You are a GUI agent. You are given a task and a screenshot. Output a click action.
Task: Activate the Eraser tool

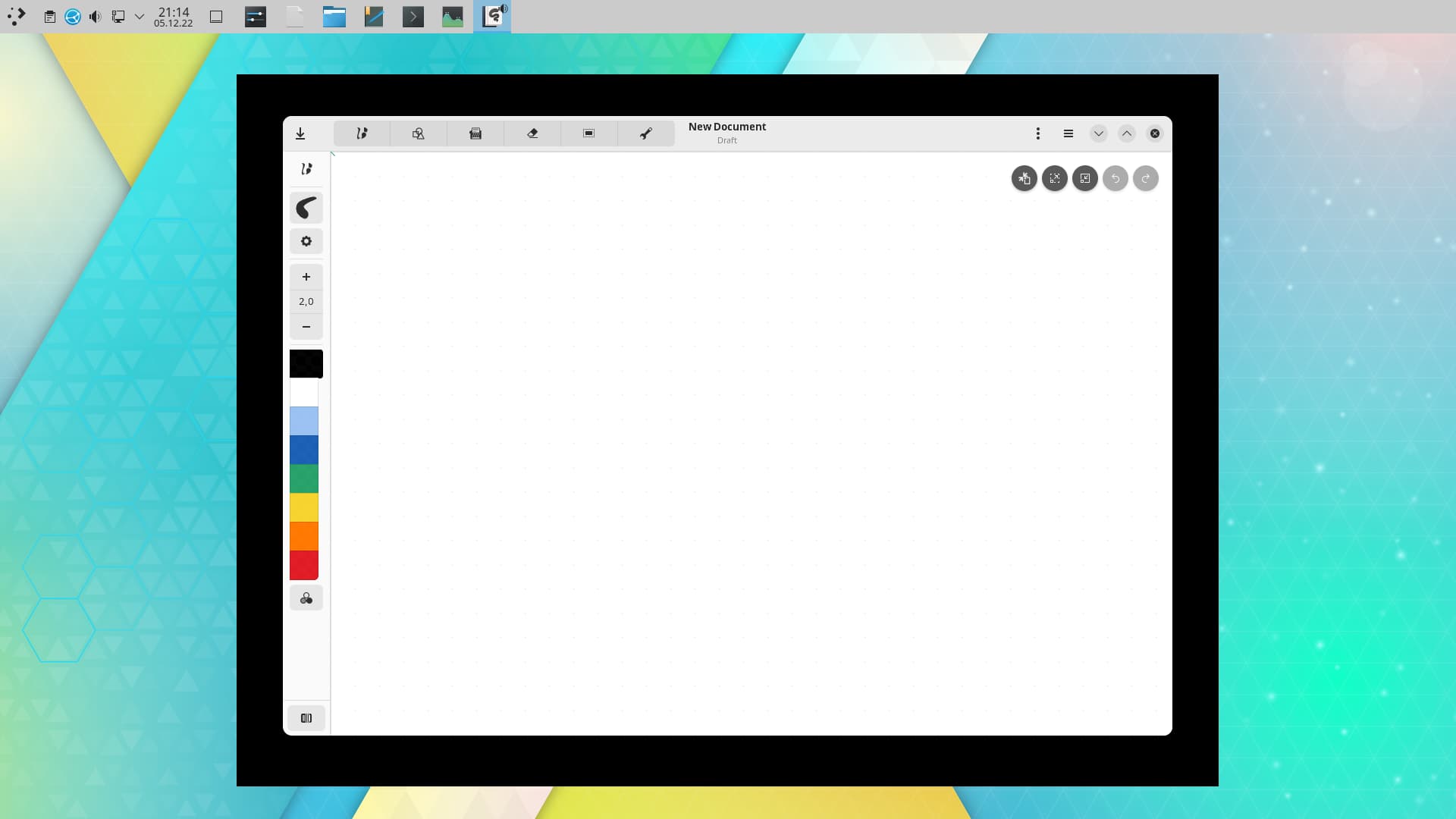[532, 133]
